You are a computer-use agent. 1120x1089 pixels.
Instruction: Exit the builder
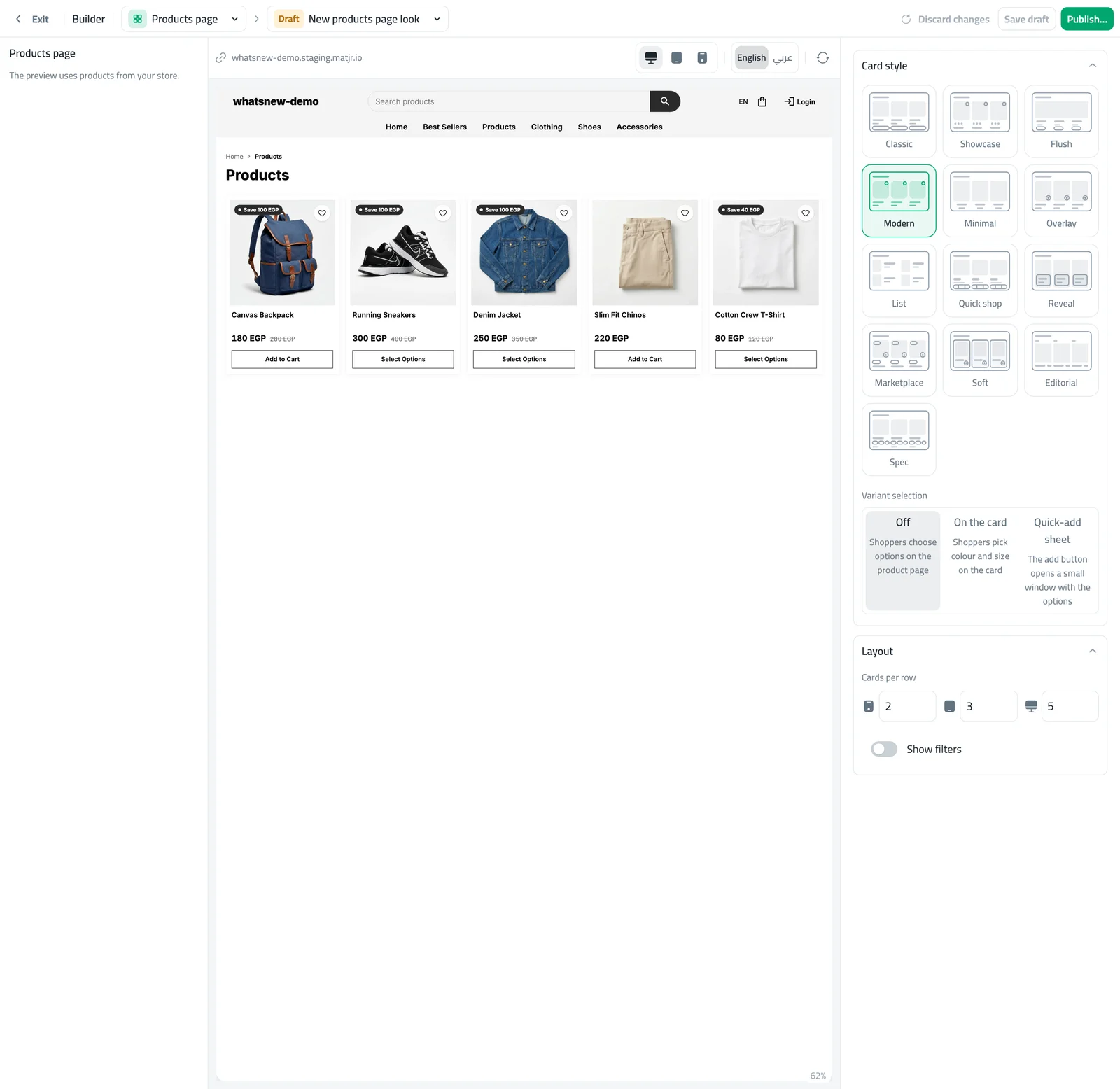point(32,19)
